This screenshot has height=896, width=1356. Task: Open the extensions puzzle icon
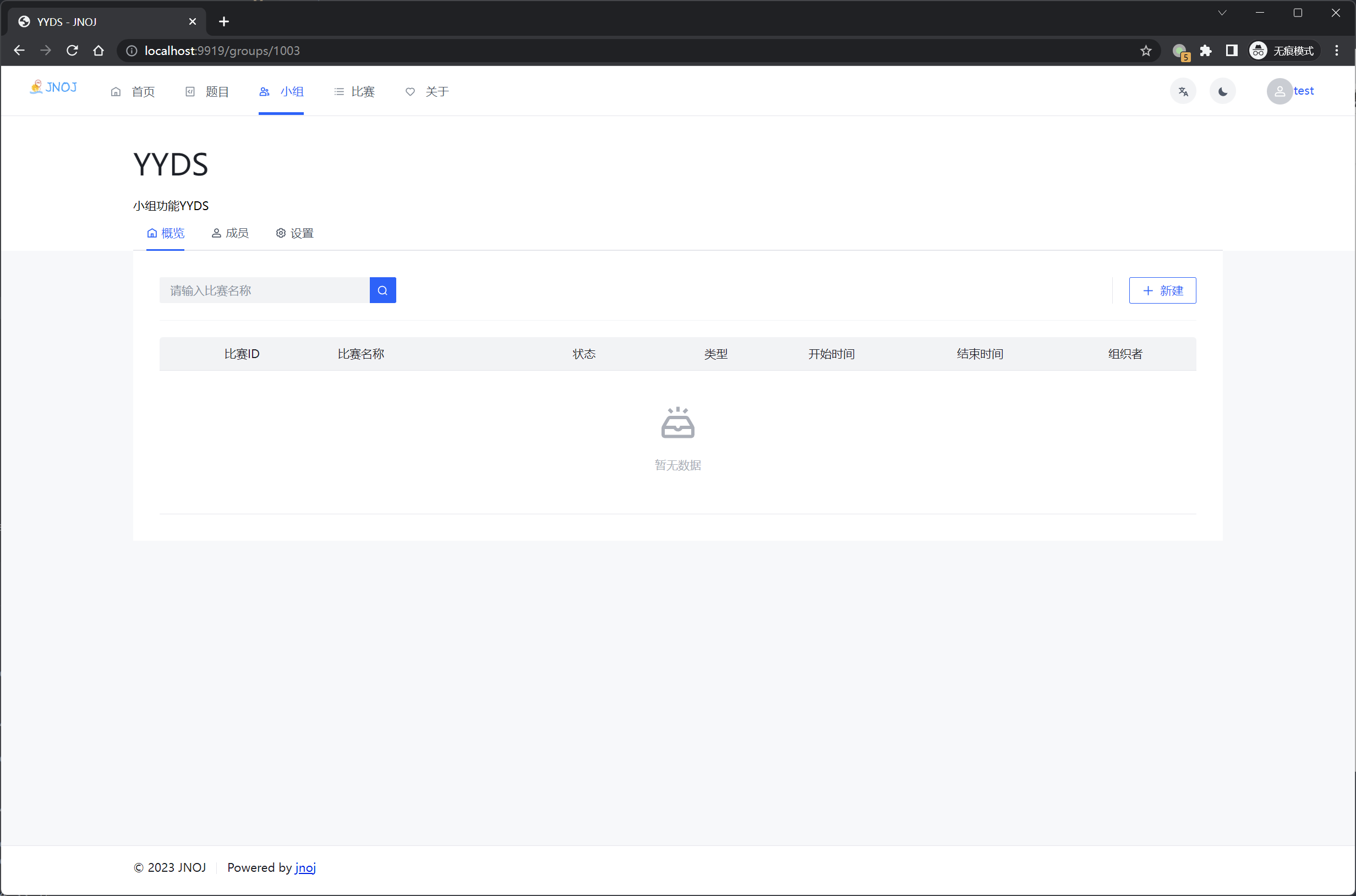[x=1206, y=51]
